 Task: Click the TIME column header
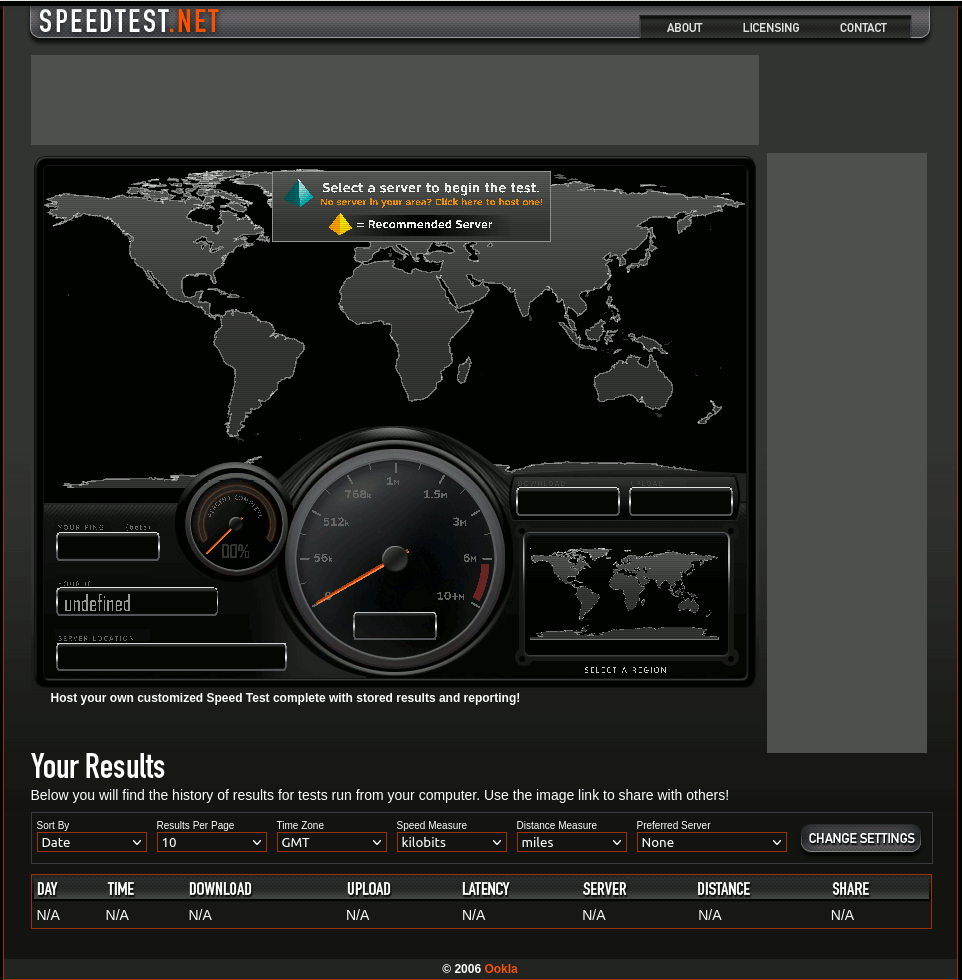click(121, 889)
